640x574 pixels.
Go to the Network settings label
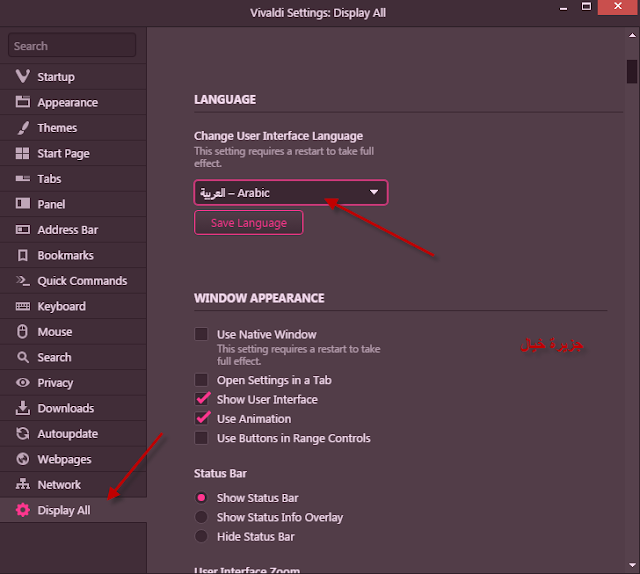tap(59, 485)
